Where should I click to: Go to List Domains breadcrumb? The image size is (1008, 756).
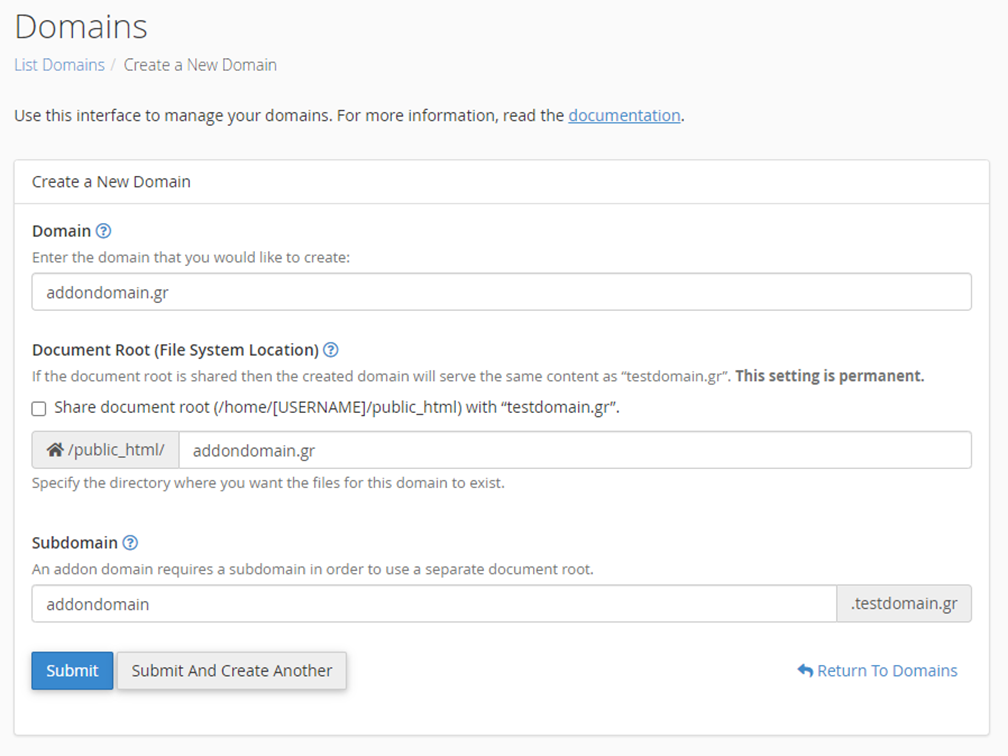(x=59, y=65)
